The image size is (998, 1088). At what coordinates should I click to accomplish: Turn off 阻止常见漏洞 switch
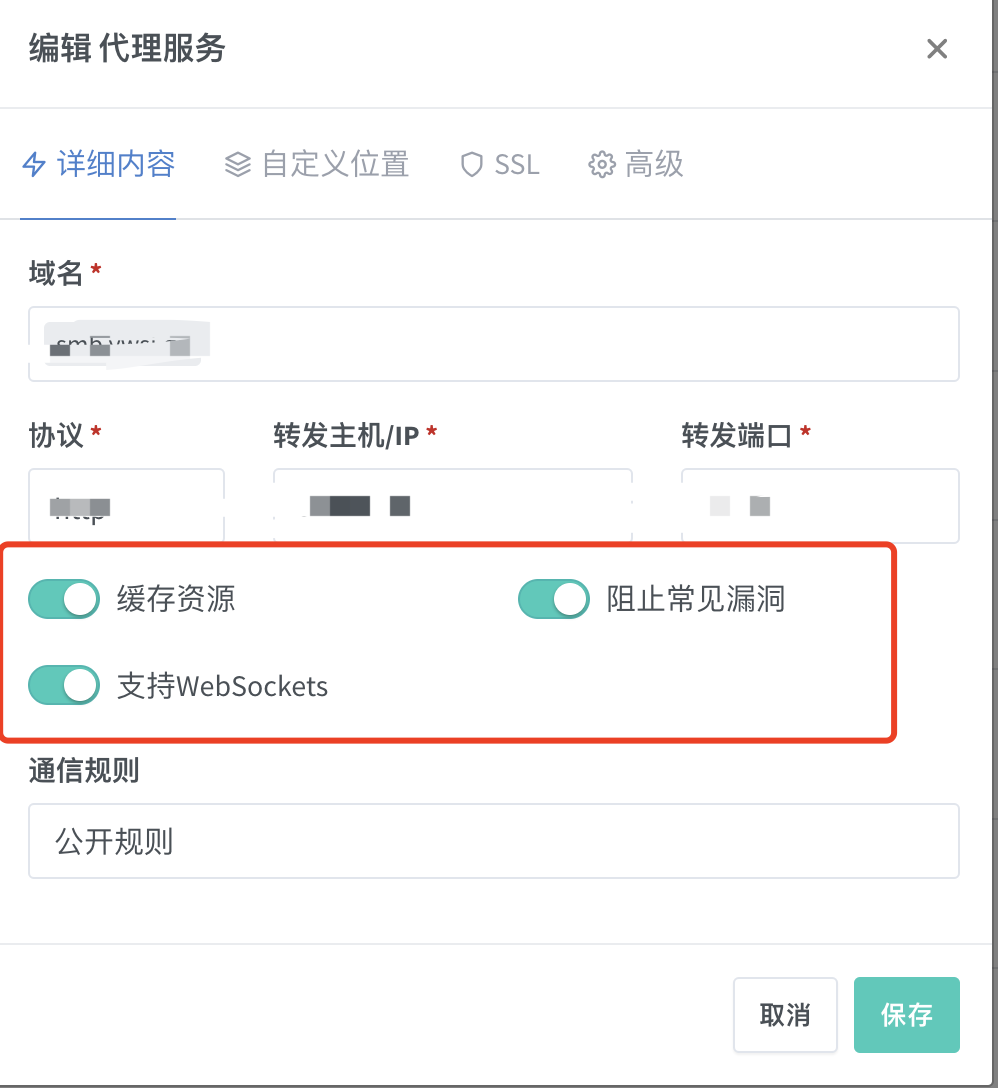(554, 599)
